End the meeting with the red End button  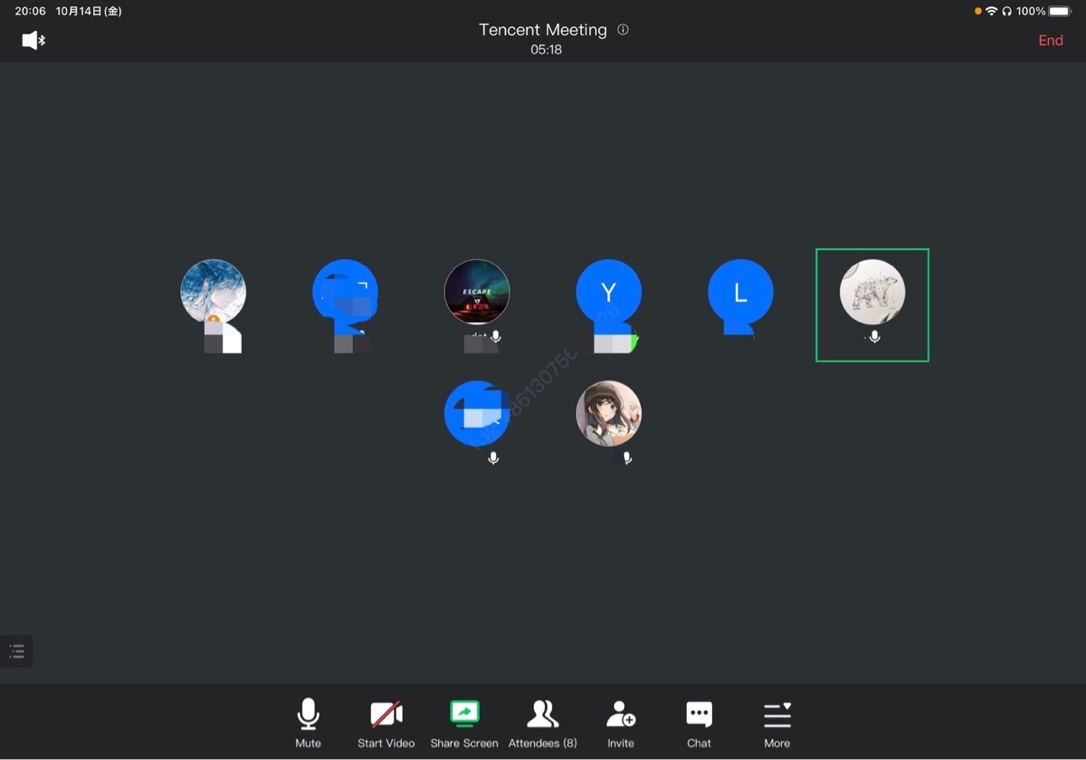1050,40
